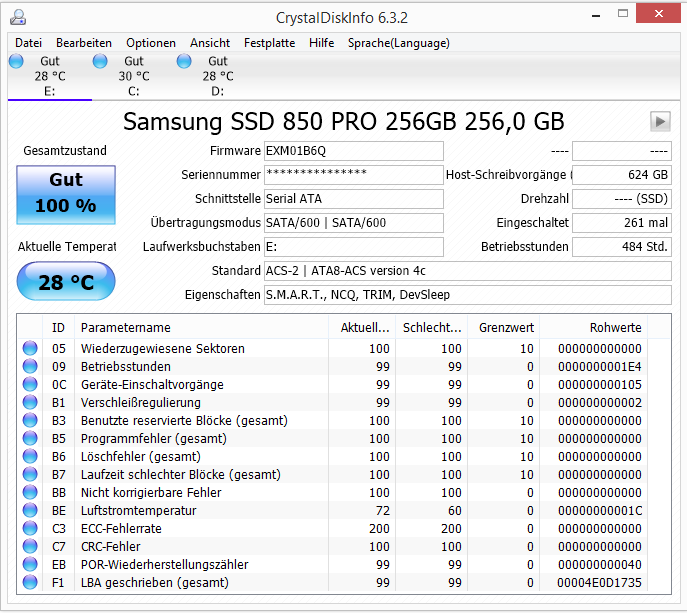Screen dimensions: 687x613
Task: Select the CRC-Fehler parameter name
Action: 110,546
